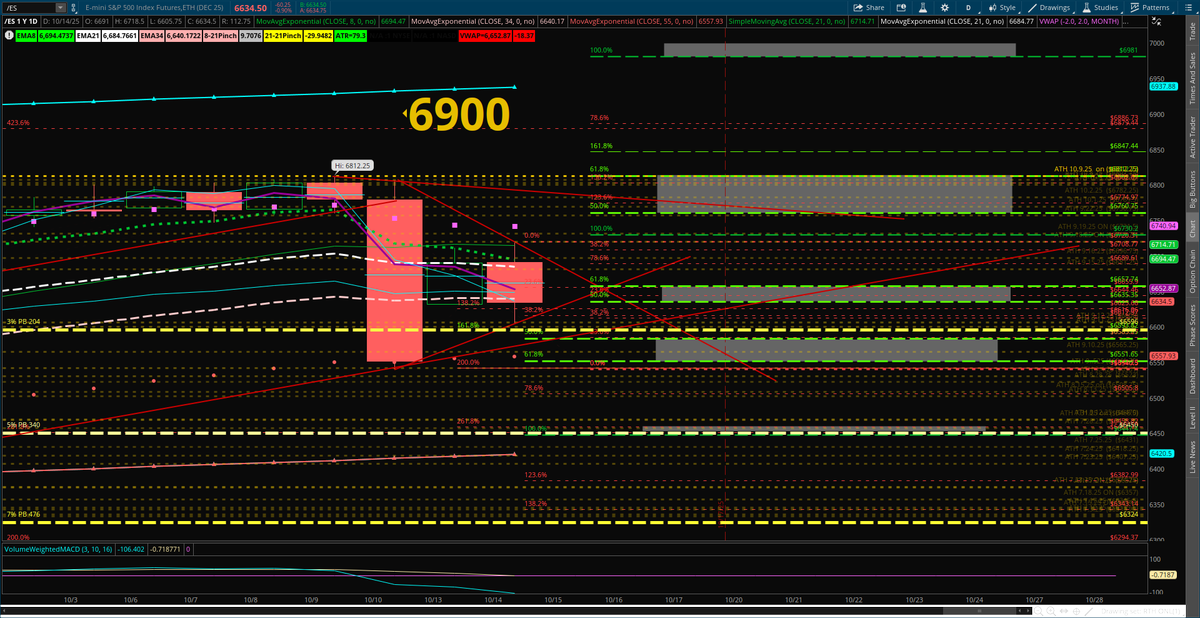
Task: Open the D timeframe dropdown
Action: (x=968, y=7)
